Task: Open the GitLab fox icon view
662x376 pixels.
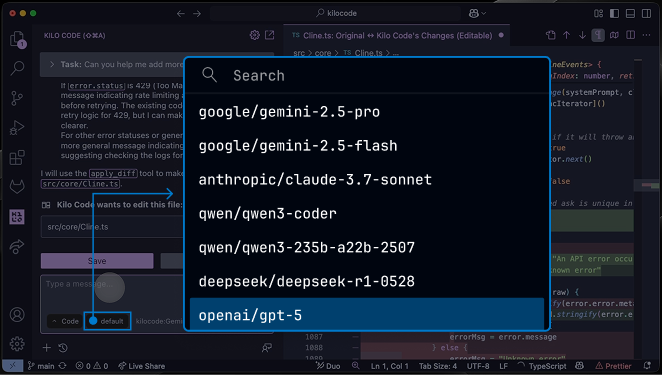Action: coord(17,187)
